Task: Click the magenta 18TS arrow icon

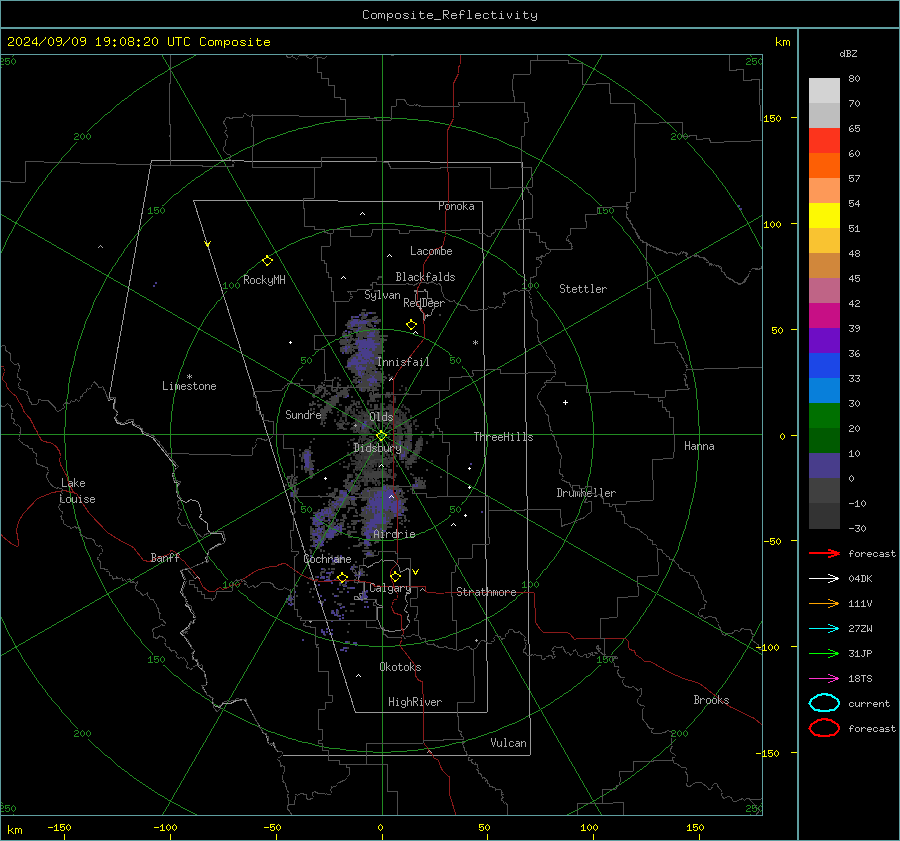Action: pos(824,679)
